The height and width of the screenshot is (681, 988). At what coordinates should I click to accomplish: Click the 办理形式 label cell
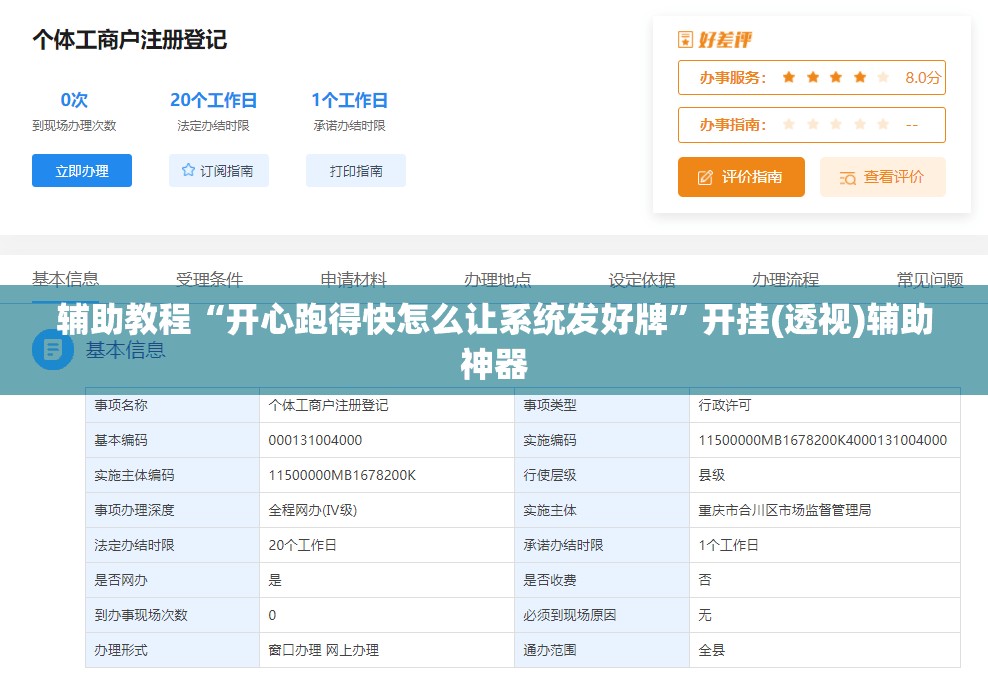click(172, 650)
